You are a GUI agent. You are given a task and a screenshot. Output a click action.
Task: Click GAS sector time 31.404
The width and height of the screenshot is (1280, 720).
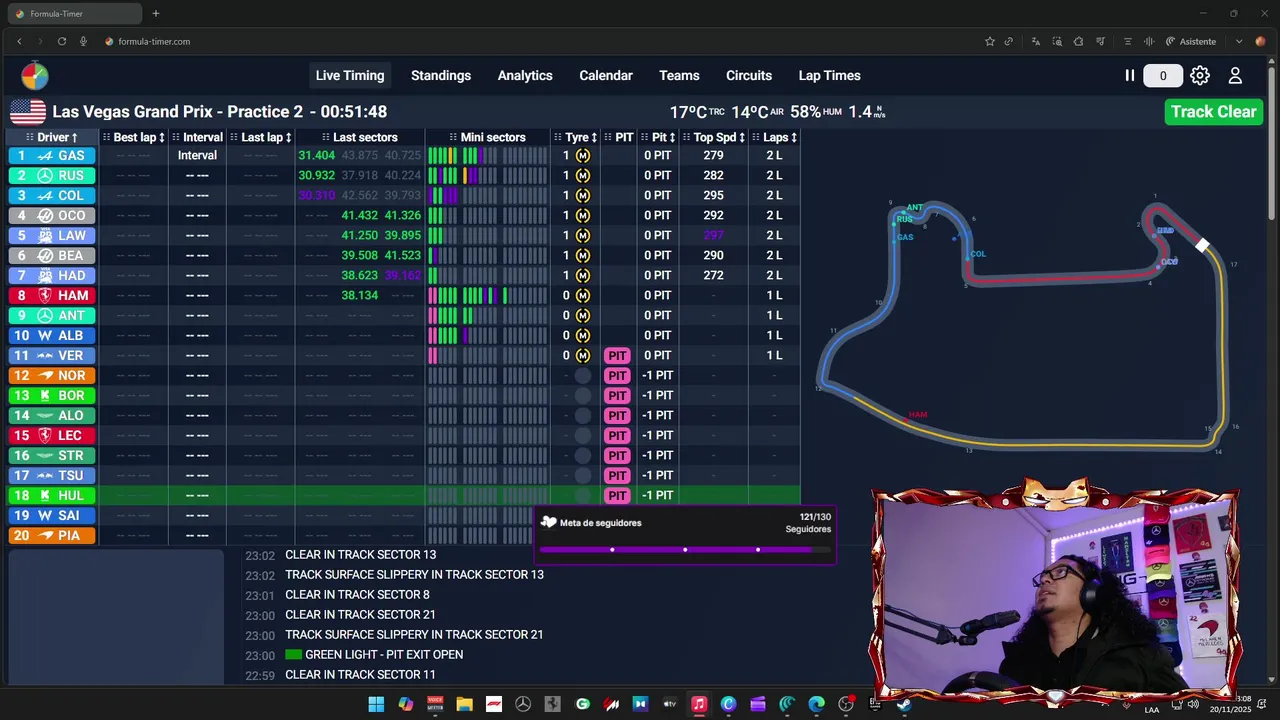tap(316, 155)
